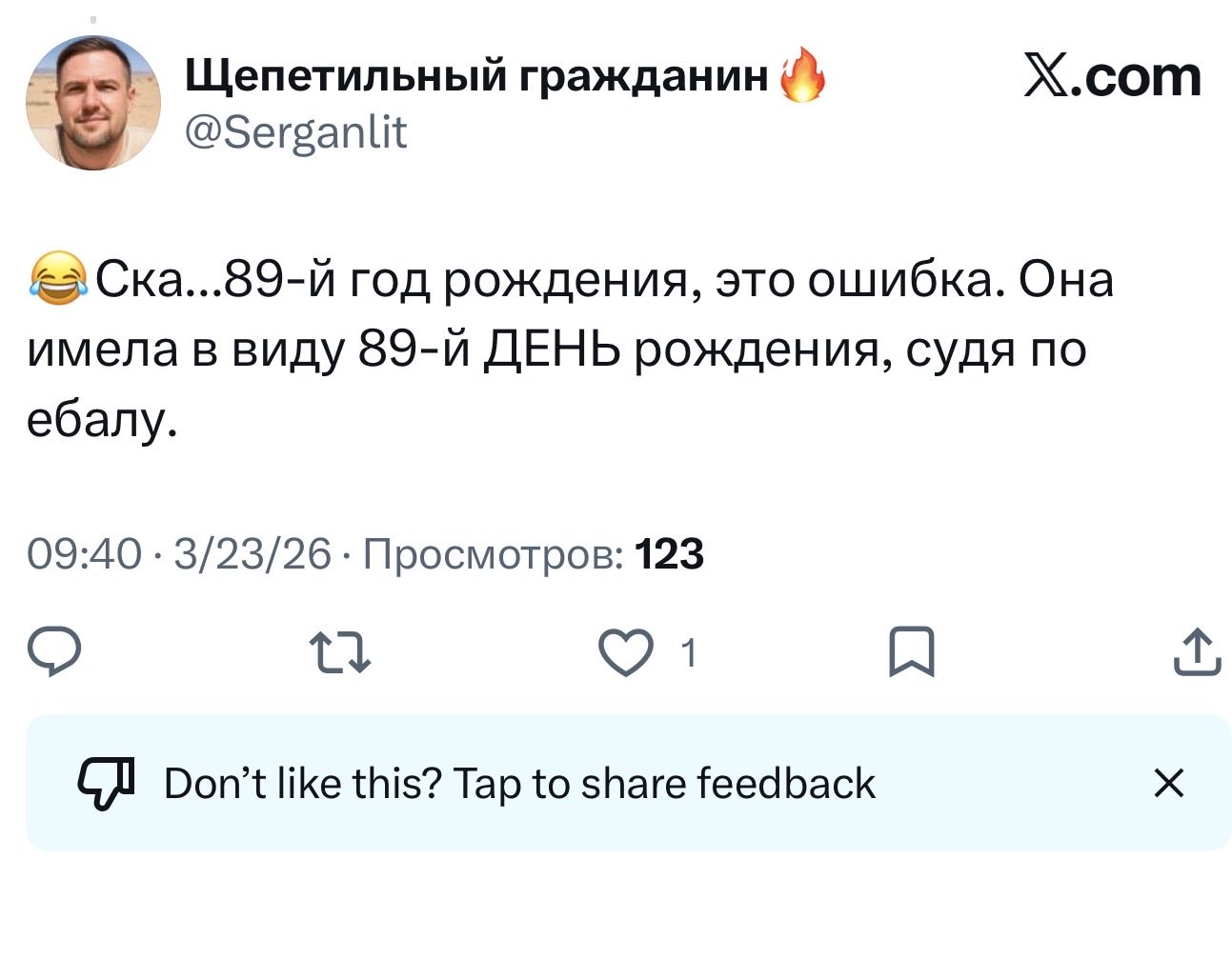Dismiss the feedback banner with X
The width and height of the screenshot is (1232, 959).
click(x=1168, y=783)
